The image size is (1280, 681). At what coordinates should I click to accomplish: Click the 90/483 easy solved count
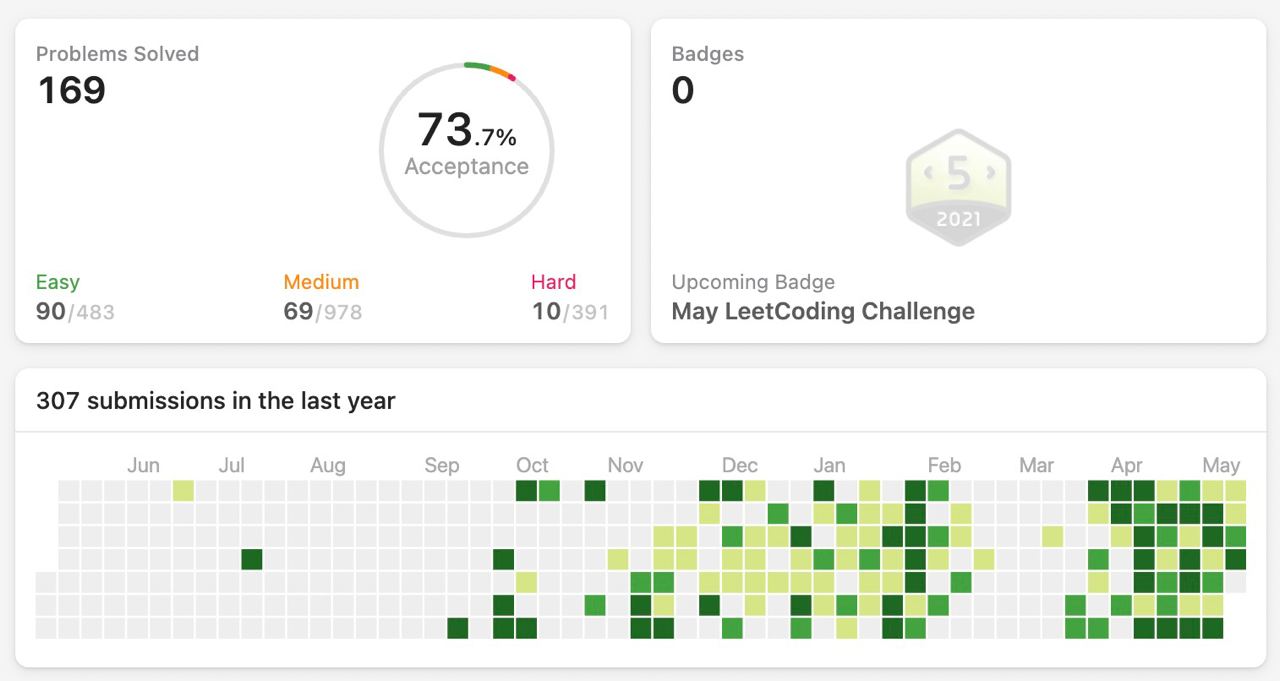[x=75, y=311]
